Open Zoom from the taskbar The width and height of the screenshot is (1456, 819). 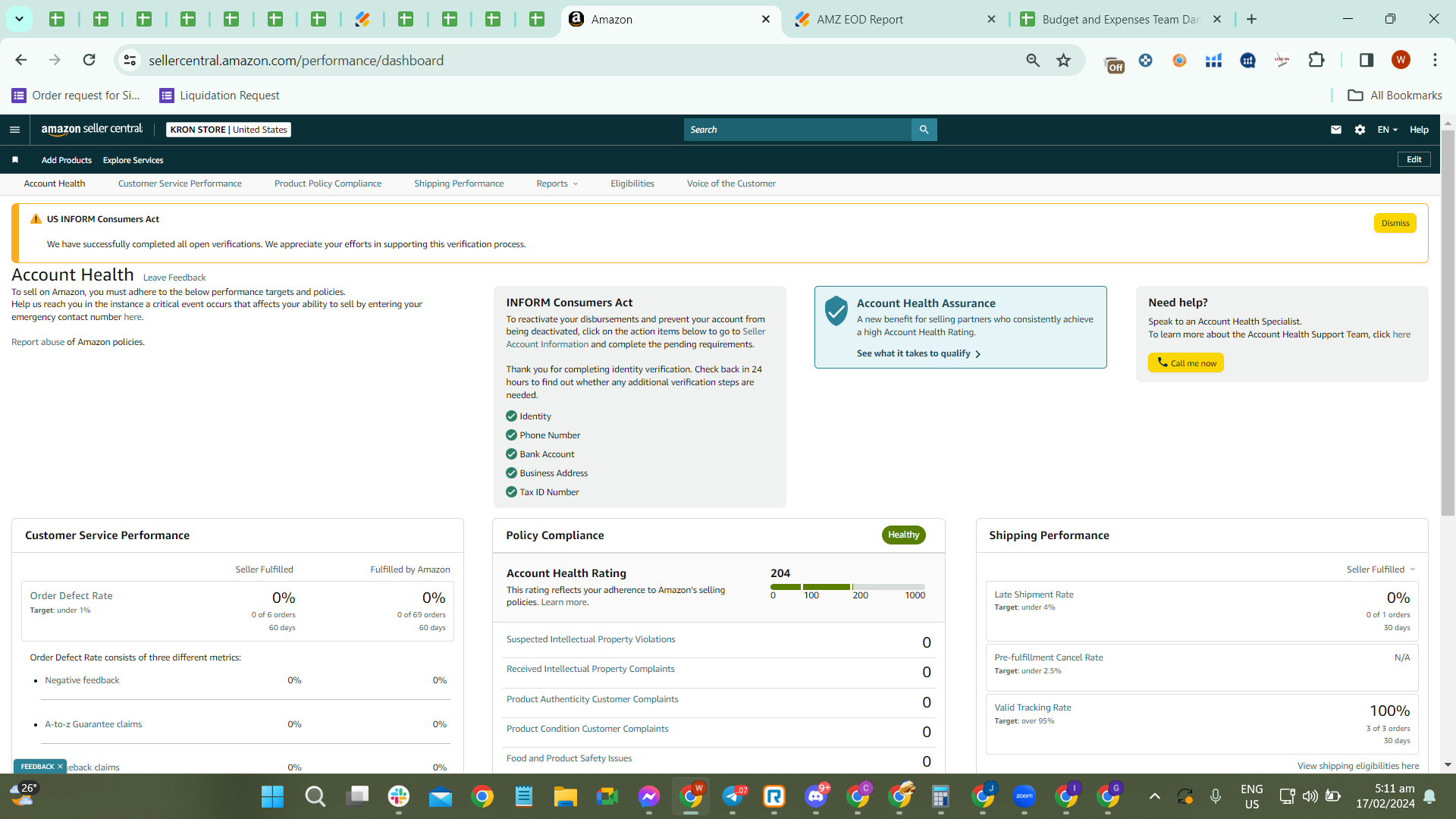(x=1025, y=796)
